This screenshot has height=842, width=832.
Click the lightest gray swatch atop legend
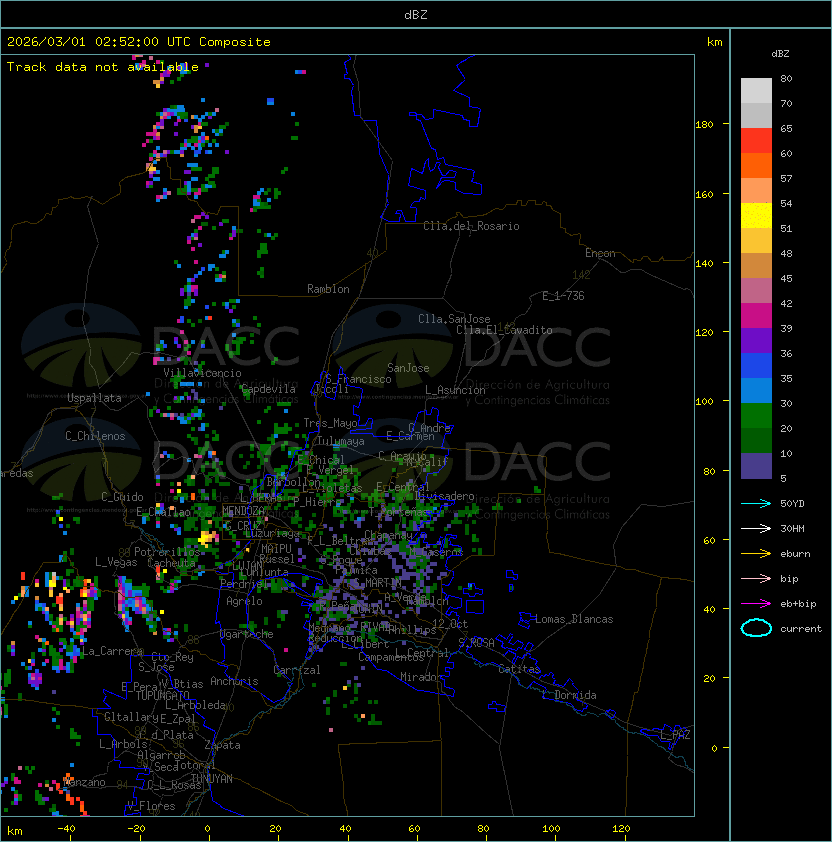[x=756, y=90]
